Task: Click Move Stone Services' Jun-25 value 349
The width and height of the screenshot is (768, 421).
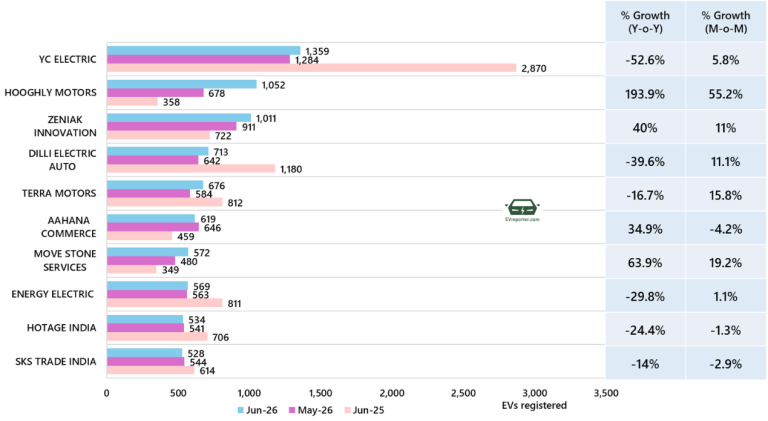Action: [x=170, y=270]
